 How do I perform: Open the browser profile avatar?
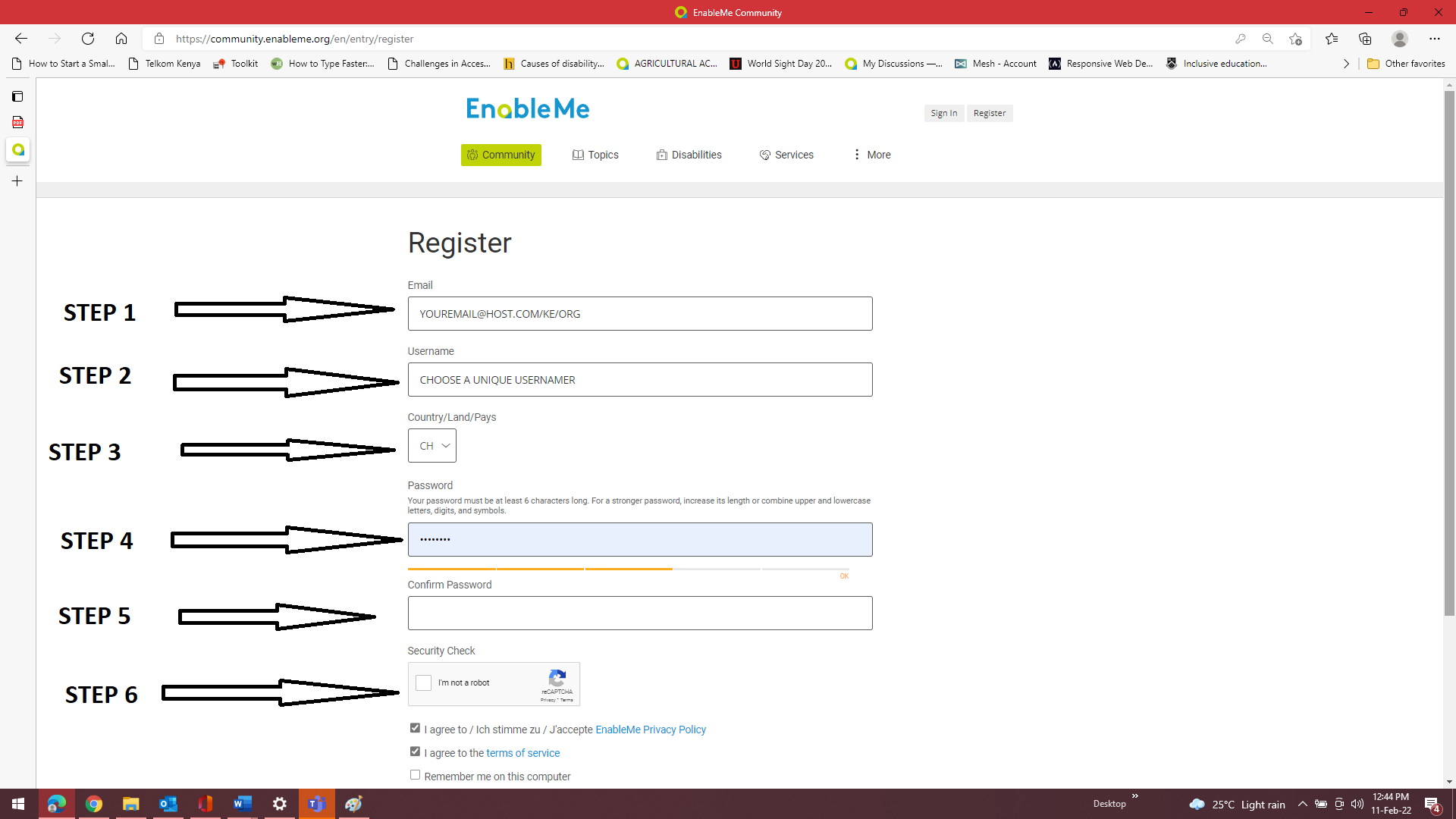tap(1400, 39)
